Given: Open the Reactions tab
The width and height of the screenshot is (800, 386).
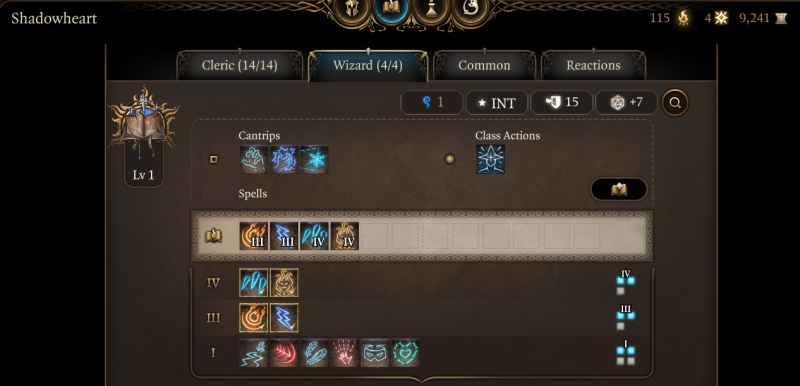Looking at the screenshot, I should tap(593, 65).
